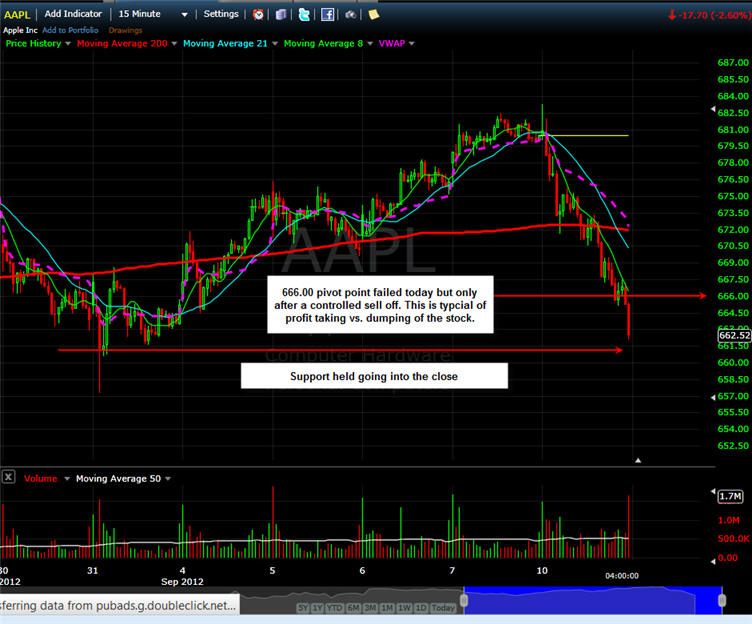Select the 1W range button
This screenshot has height=624, width=752.
pos(404,608)
